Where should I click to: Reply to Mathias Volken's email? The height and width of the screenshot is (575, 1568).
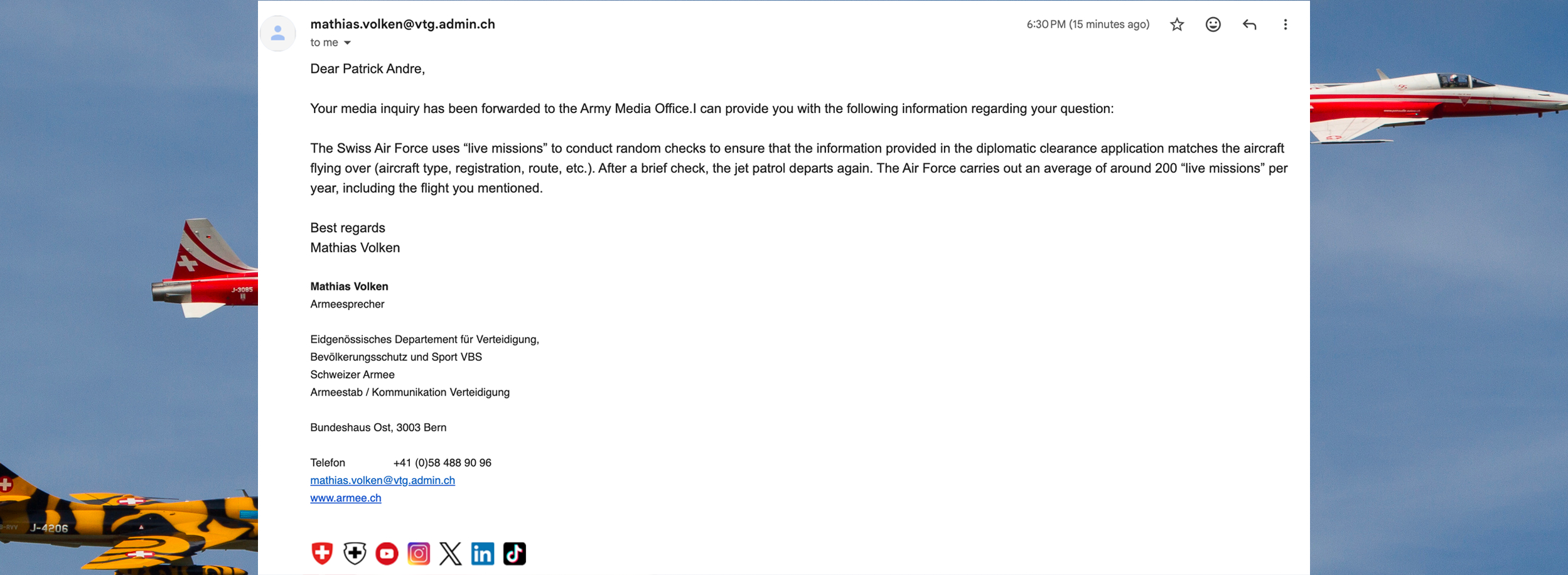(x=1249, y=24)
